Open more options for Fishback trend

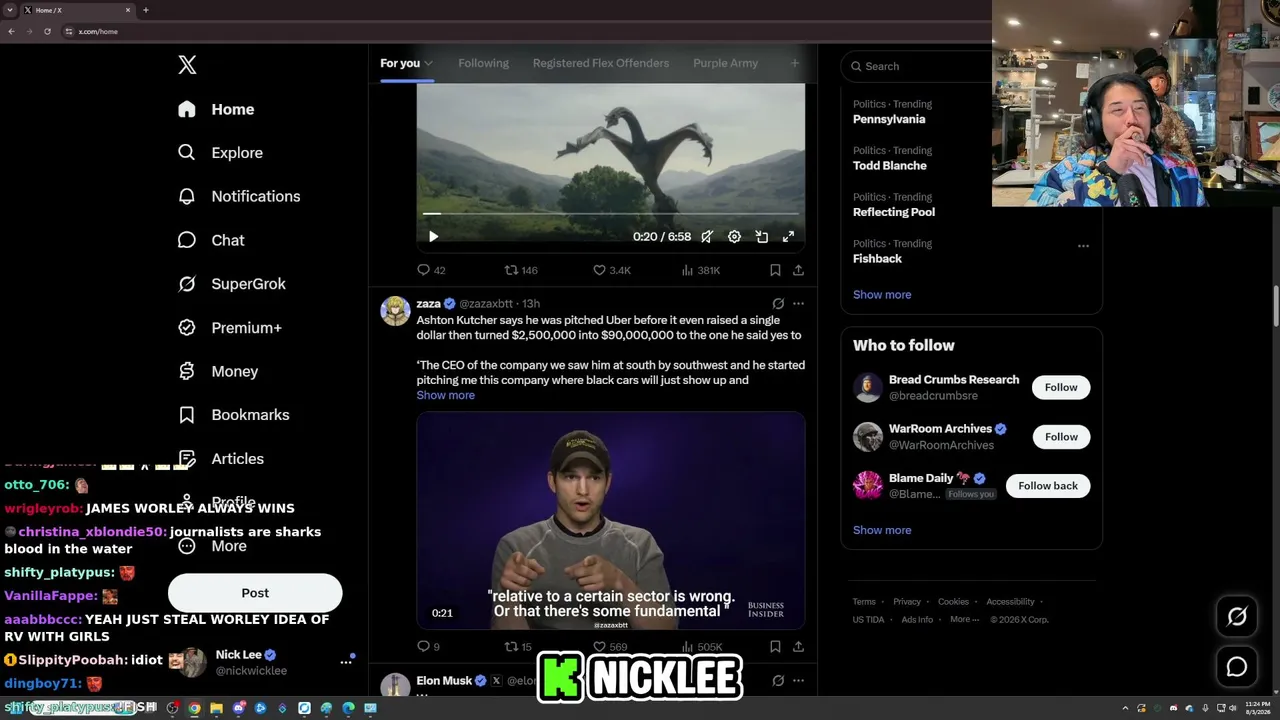tap(1083, 246)
